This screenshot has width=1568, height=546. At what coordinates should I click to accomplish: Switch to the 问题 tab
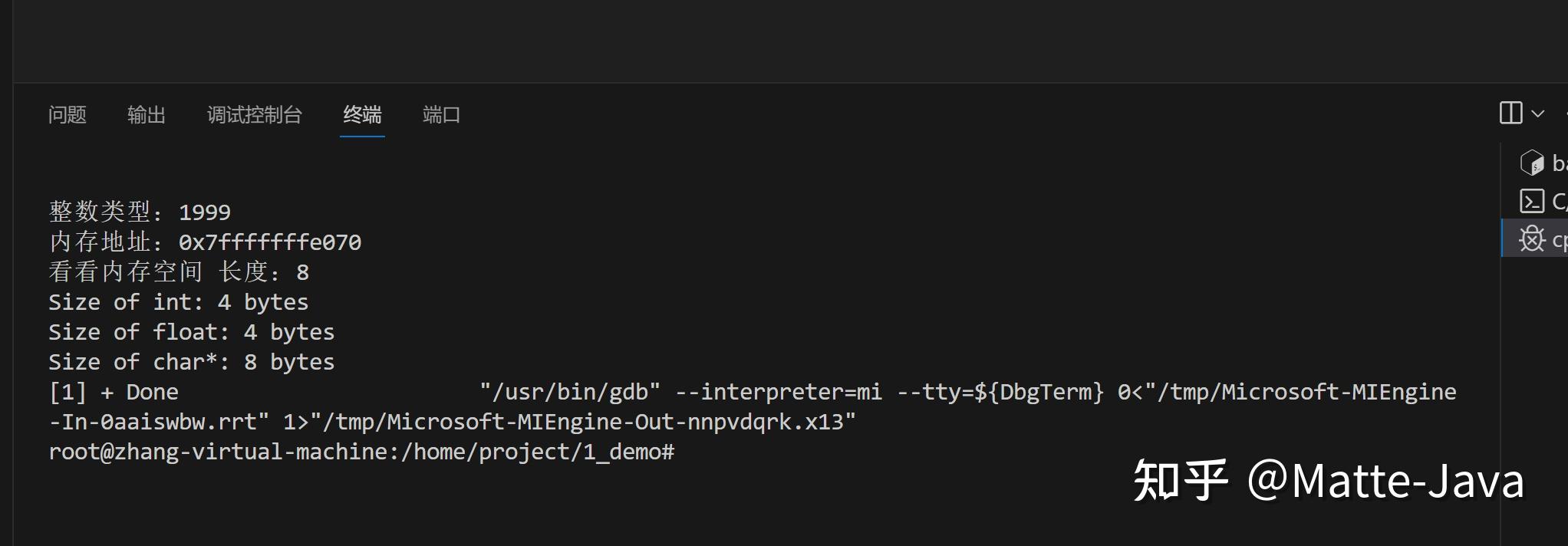tap(67, 114)
